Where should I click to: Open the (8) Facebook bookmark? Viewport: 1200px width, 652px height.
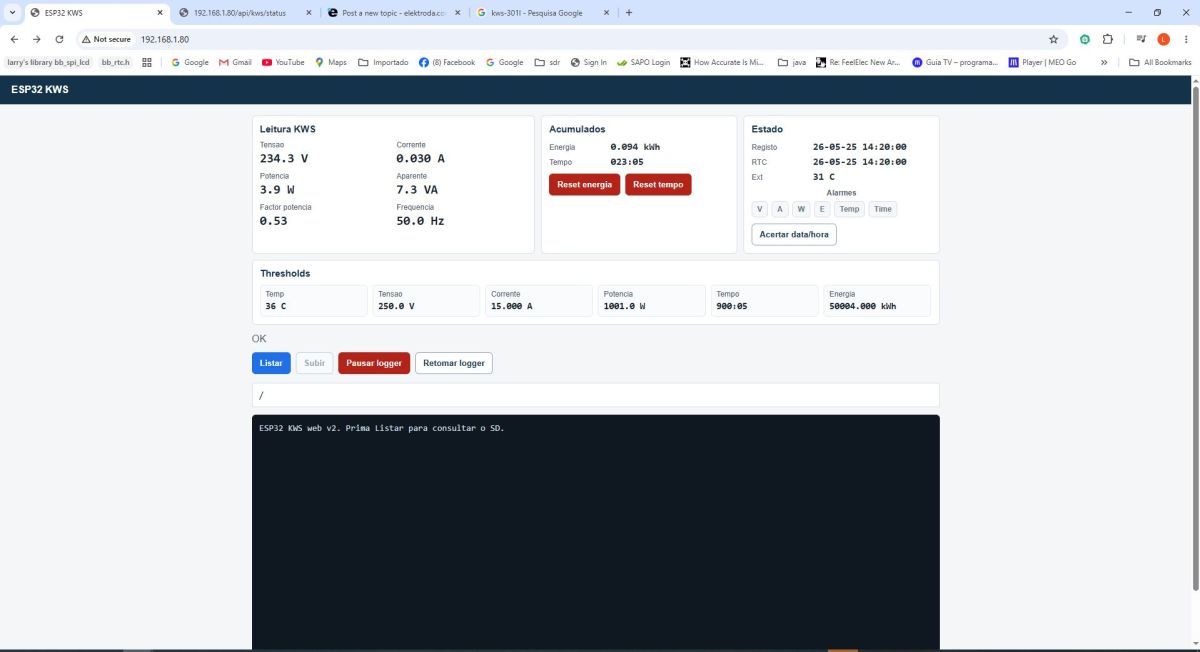447,62
